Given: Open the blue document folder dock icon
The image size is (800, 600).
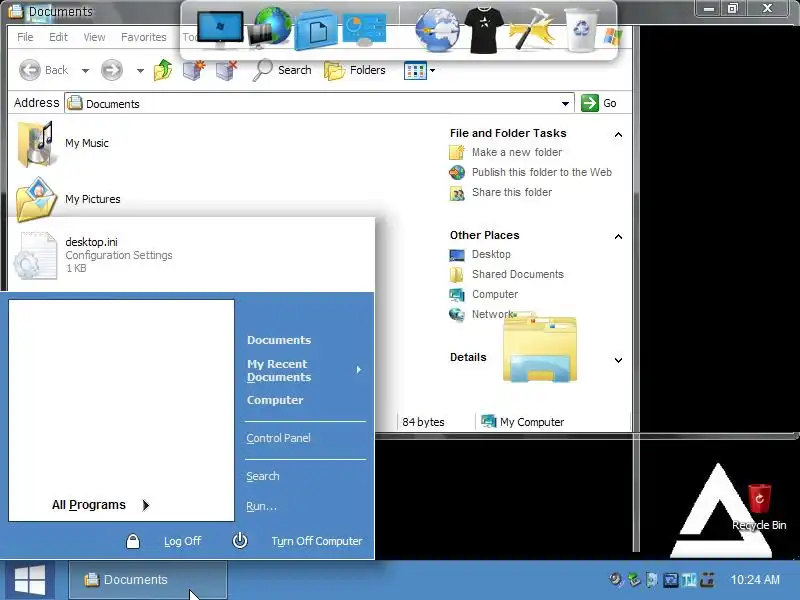Looking at the screenshot, I should click(x=316, y=31).
